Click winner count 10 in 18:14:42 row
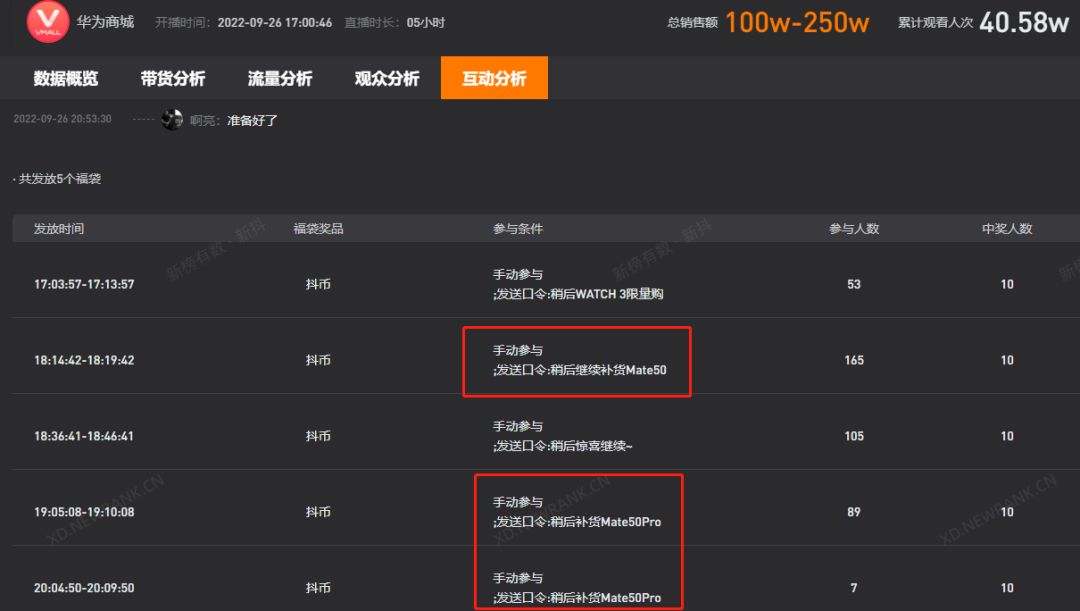Image resolution: width=1080 pixels, height=611 pixels. coord(1007,360)
